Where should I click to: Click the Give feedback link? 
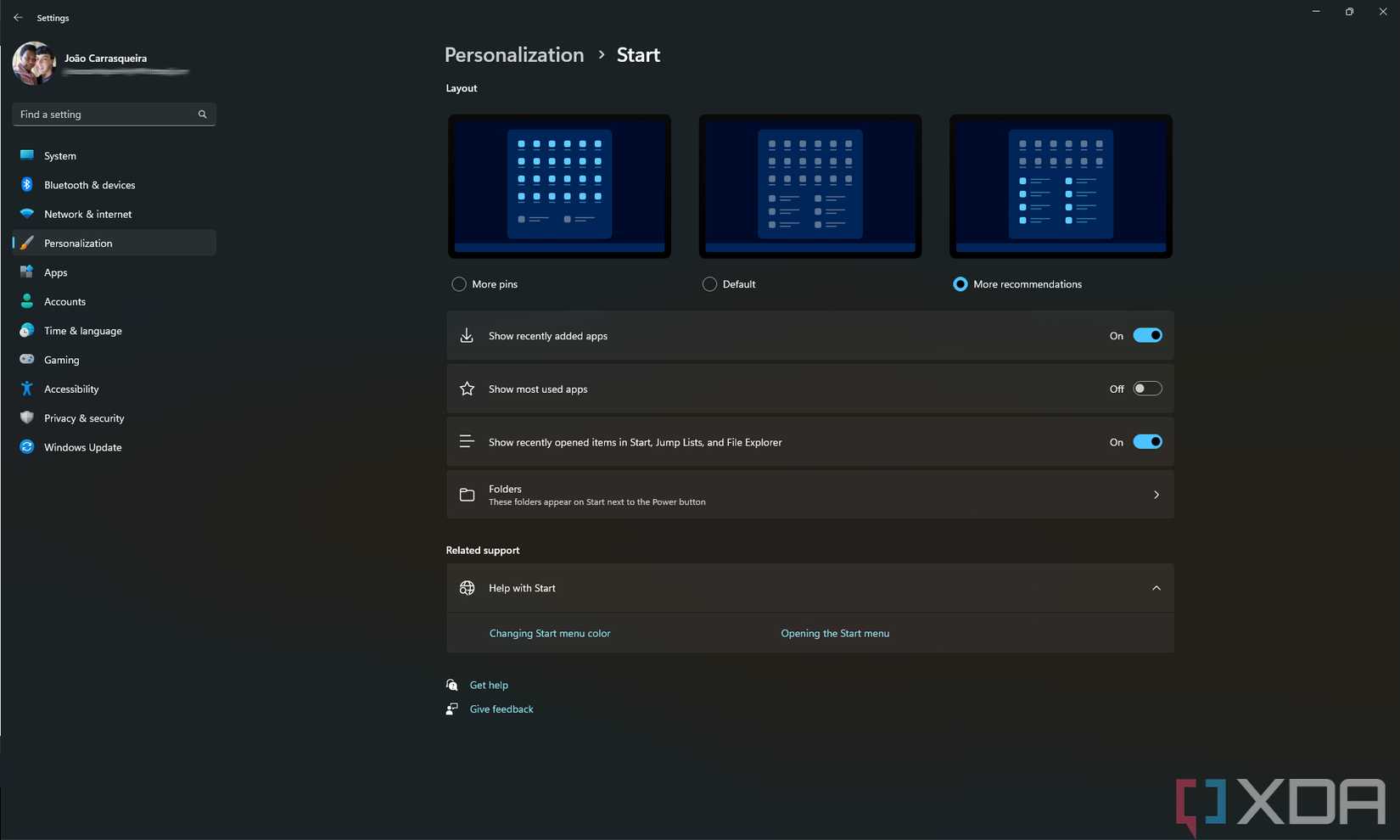point(501,708)
